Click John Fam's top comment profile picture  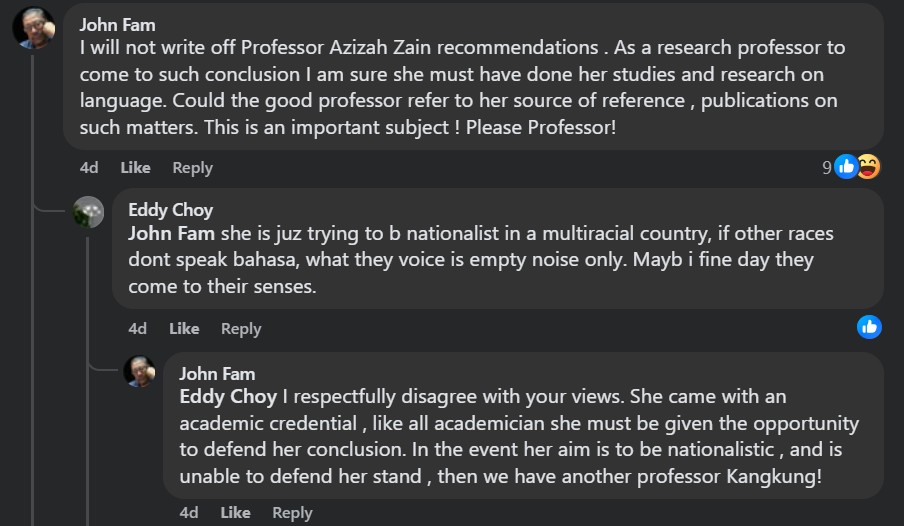pos(33,28)
